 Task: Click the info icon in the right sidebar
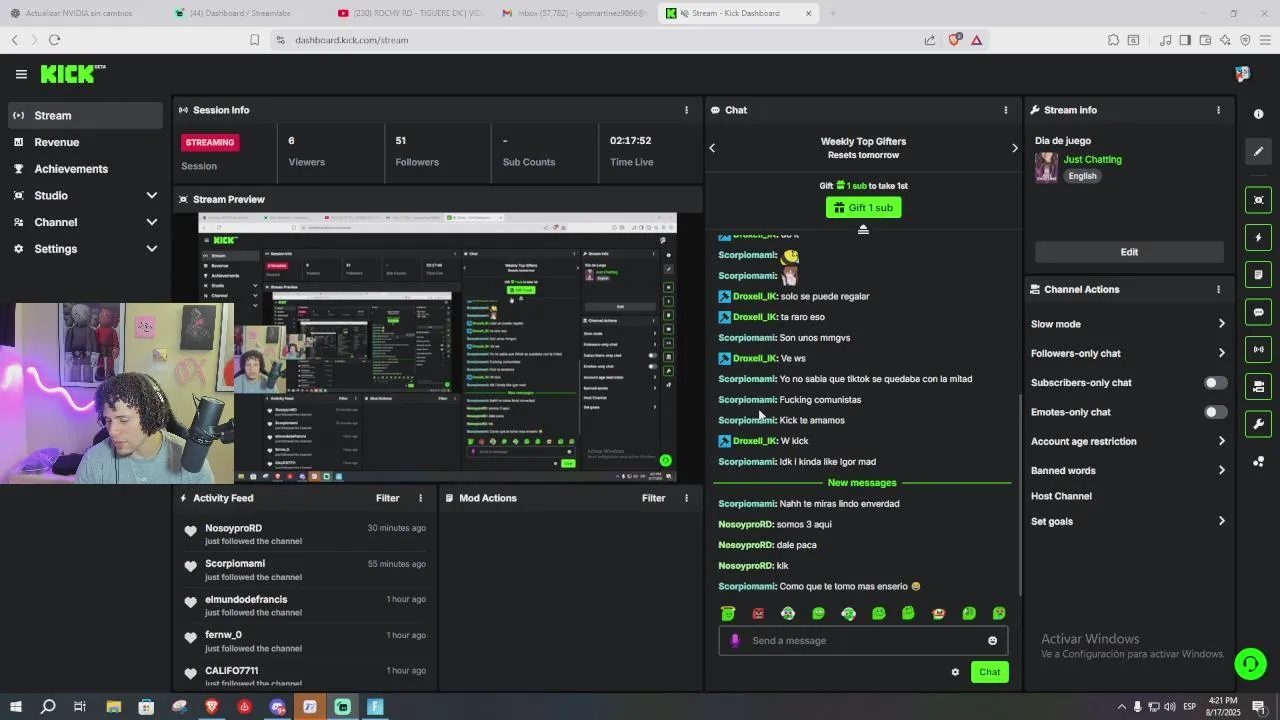coord(1258,114)
